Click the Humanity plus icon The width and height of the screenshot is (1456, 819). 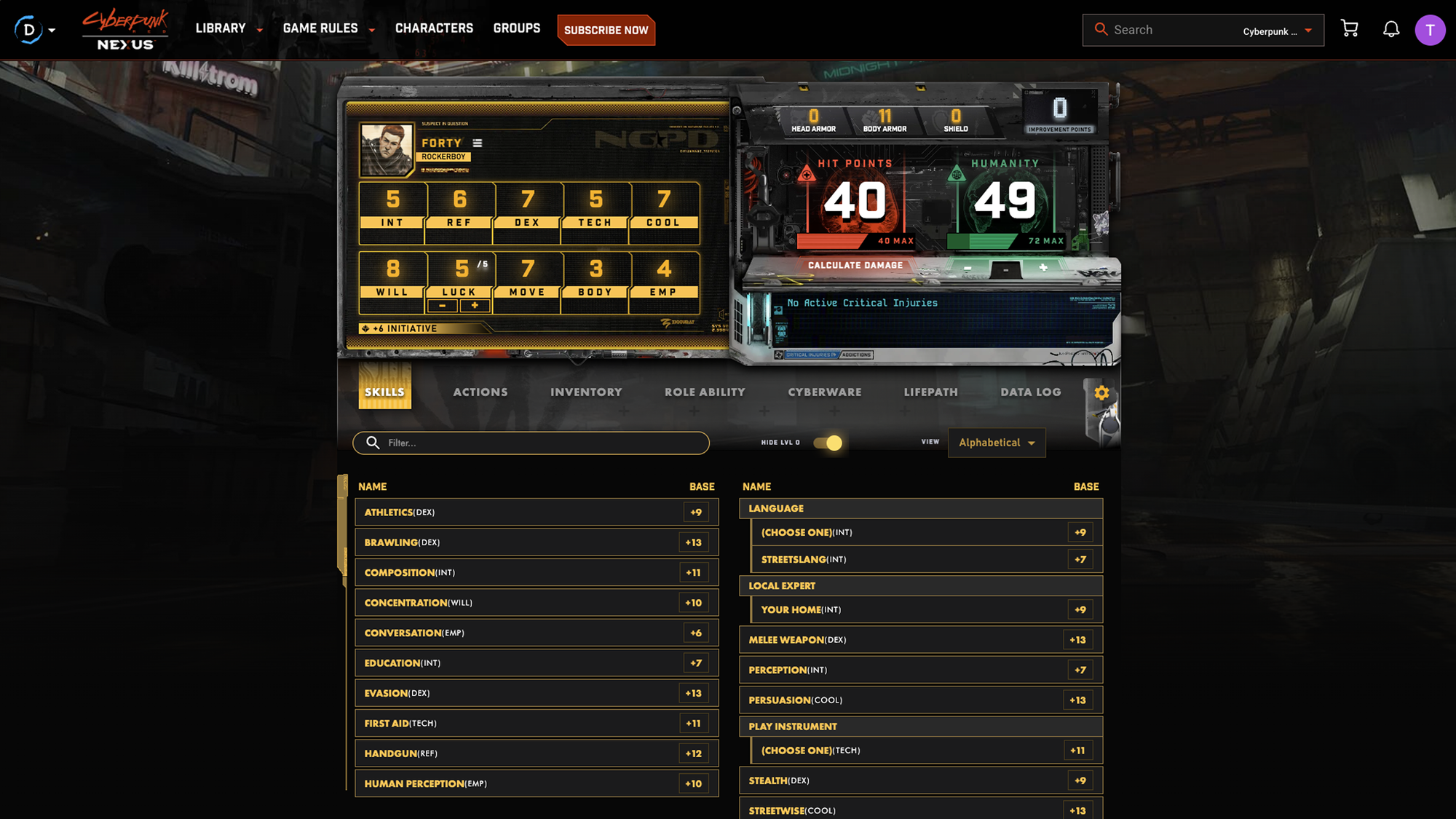[1043, 268]
